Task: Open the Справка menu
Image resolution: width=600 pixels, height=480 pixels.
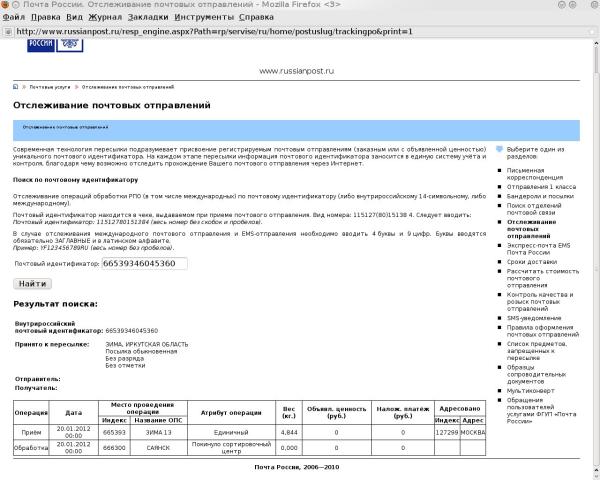Action: (256, 17)
